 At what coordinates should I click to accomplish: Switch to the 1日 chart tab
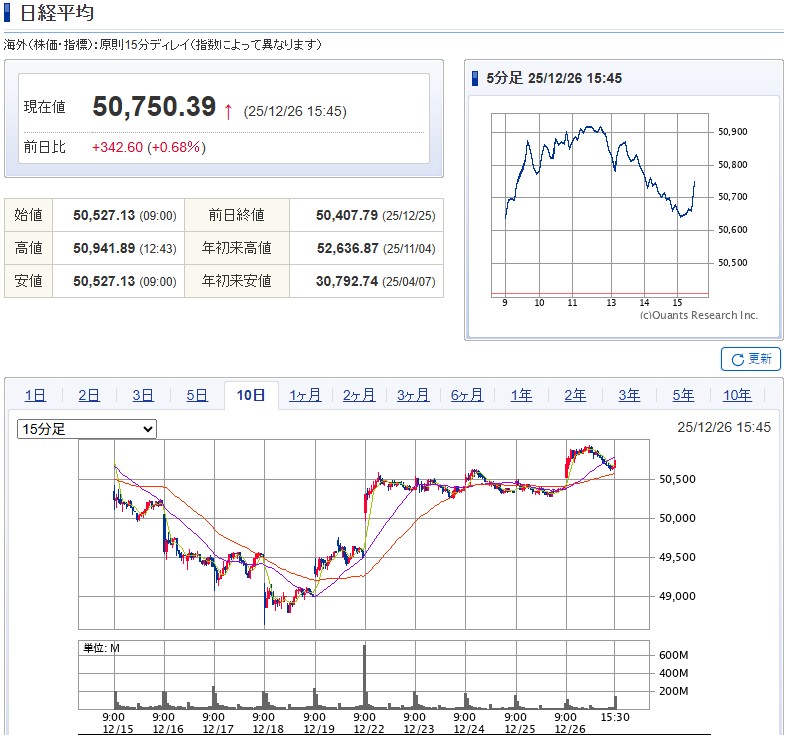pos(35,395)
